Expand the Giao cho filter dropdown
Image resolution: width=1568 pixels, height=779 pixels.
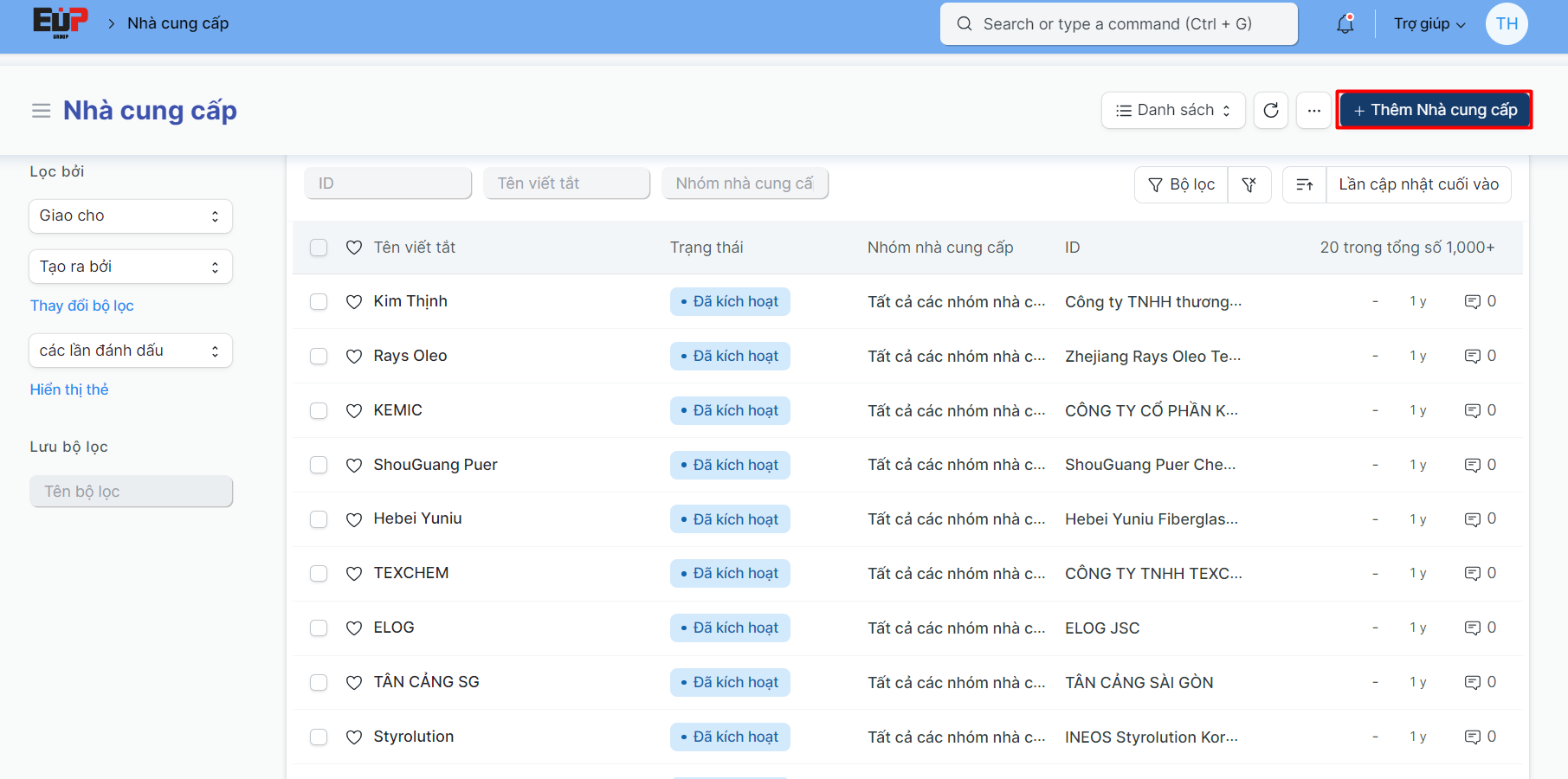[x=130, y=216]
